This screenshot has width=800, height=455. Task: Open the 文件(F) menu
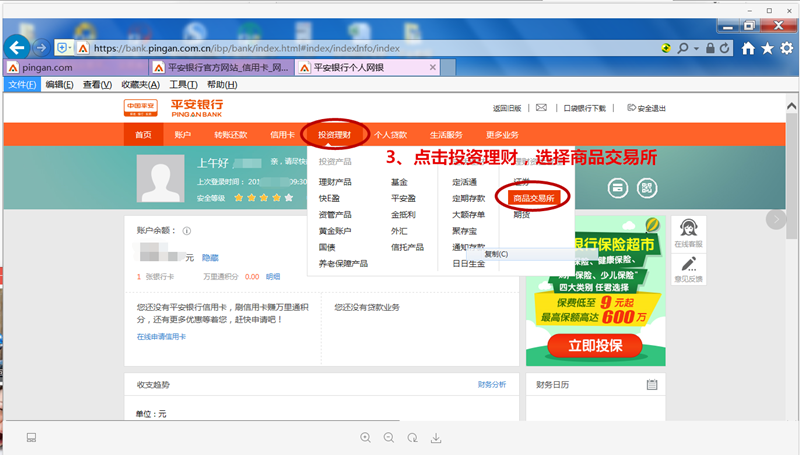point(22,85)
